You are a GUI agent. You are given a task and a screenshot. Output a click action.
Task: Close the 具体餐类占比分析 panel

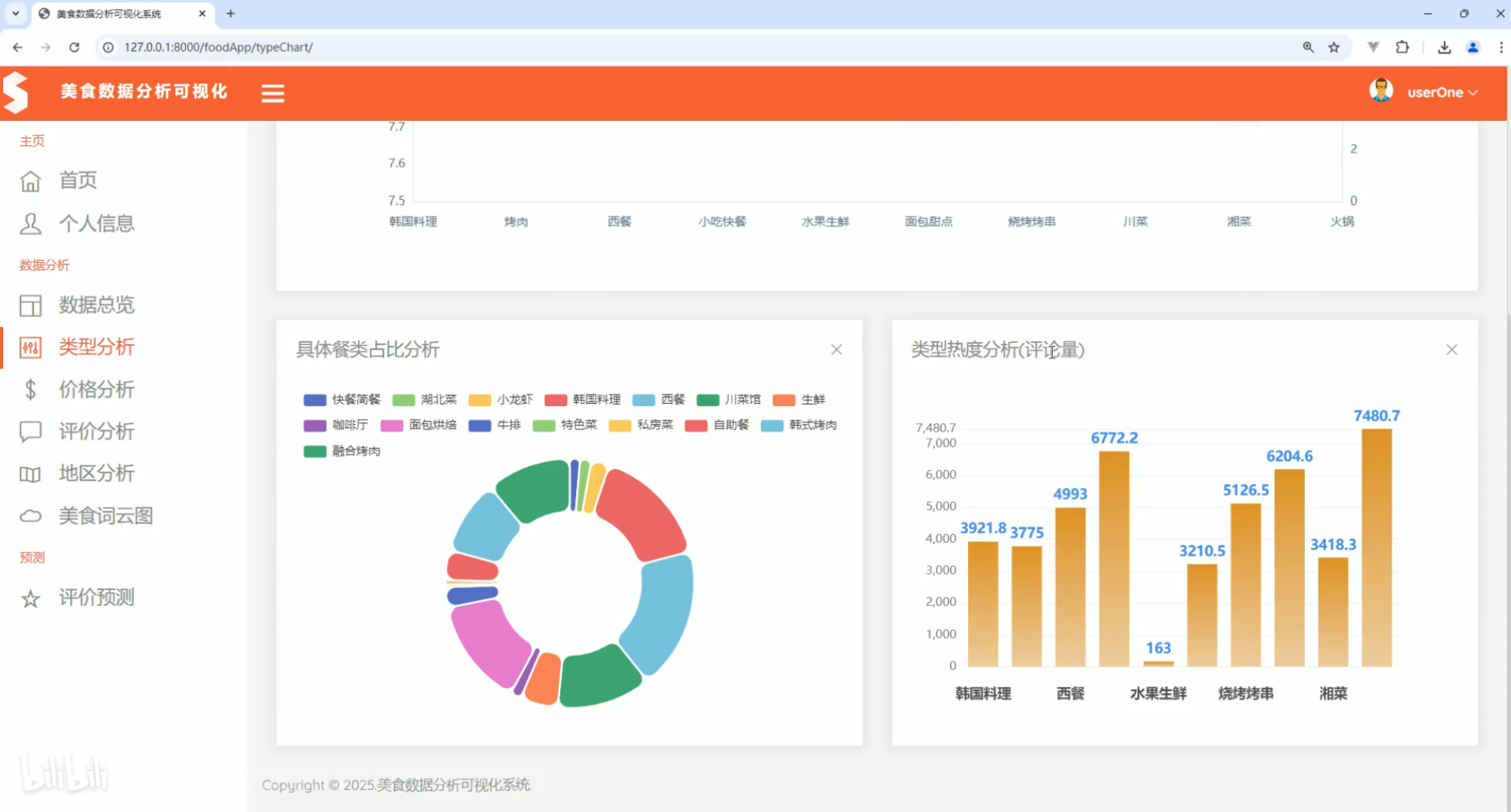[x=836, y=350]
